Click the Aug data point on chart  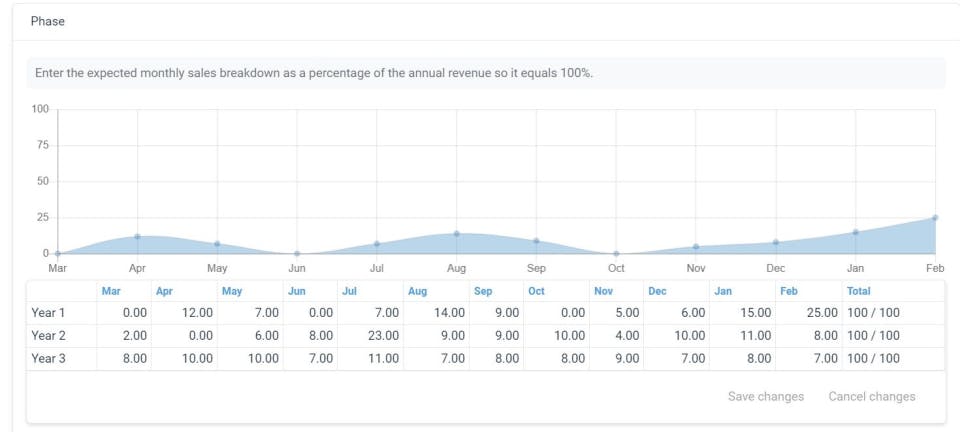(456, 234)
